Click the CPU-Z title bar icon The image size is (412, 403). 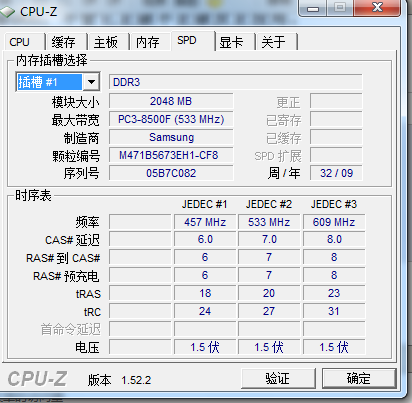pyautogui.click(x=7, y=12)
